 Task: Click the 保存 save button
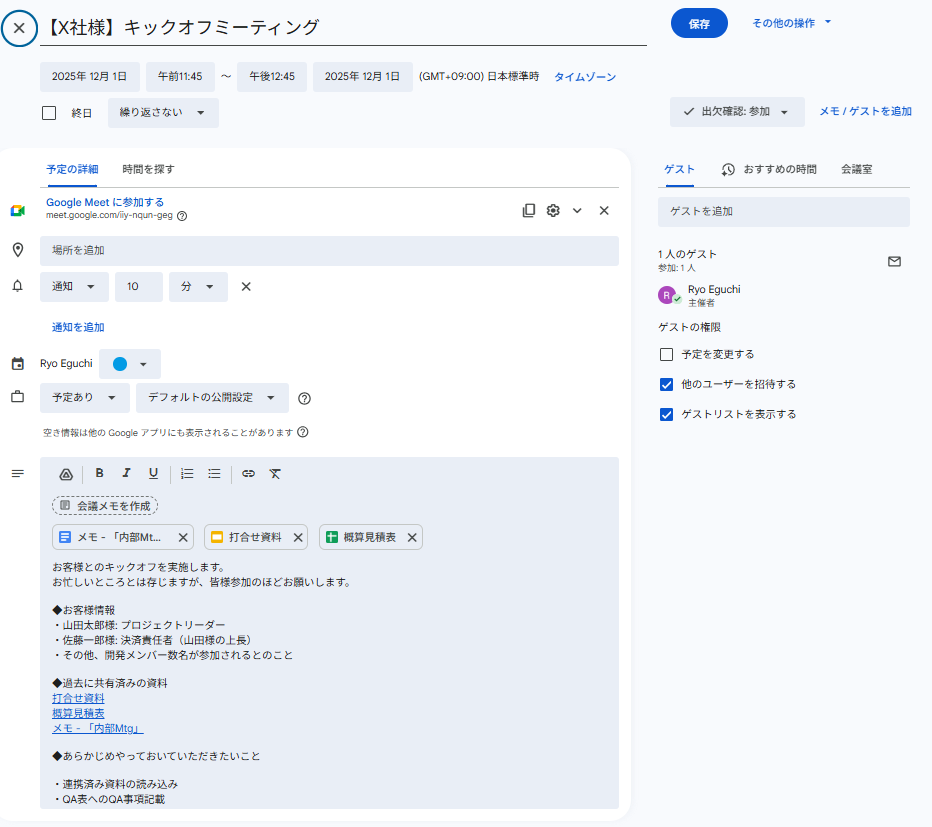[x=699, y=24]
